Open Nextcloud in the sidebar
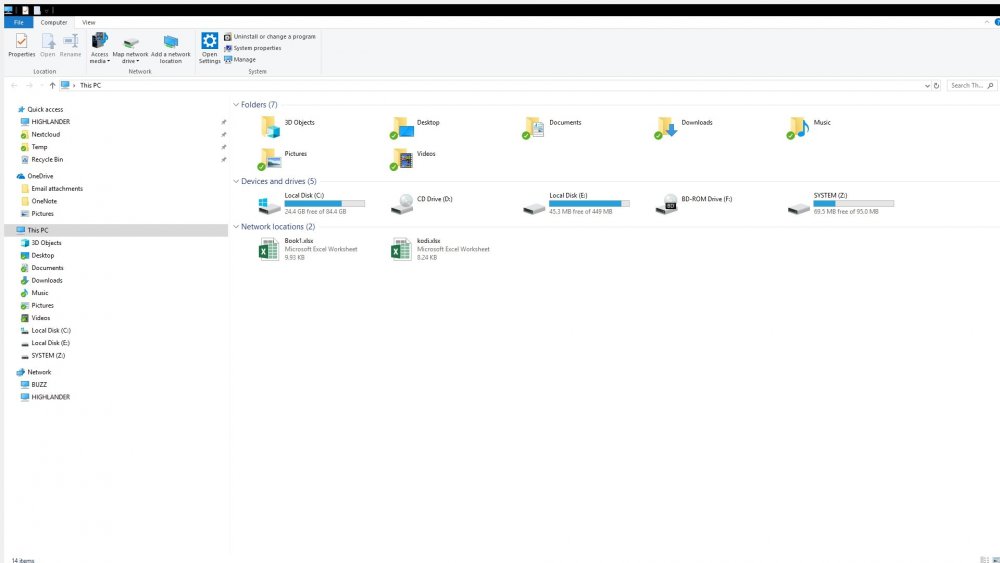The width and height of the screenshot is (1000, 563). point(45,135)
